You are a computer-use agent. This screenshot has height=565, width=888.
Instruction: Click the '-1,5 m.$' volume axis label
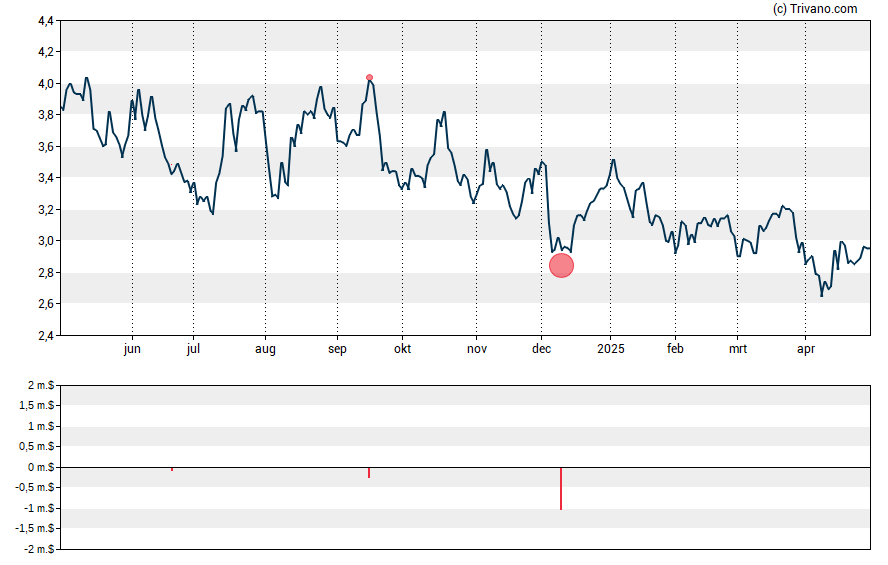(35, 528)
